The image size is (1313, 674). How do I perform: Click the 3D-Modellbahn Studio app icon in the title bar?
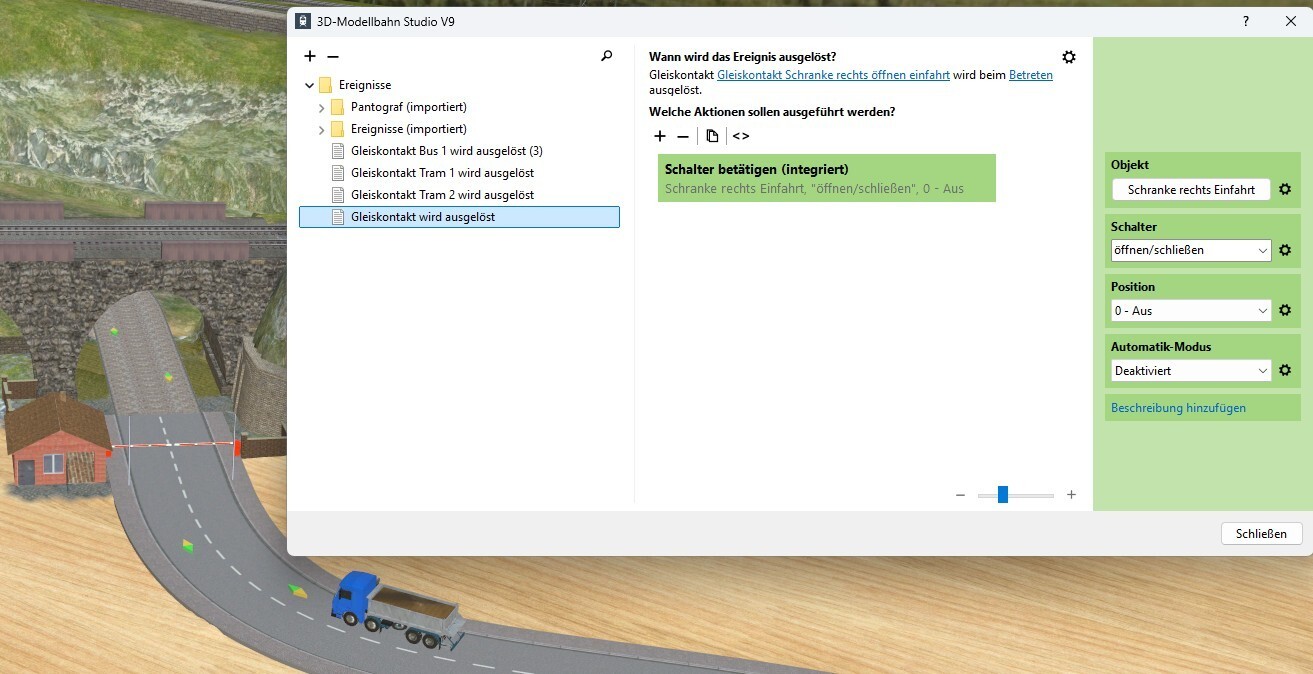(303, 21)
